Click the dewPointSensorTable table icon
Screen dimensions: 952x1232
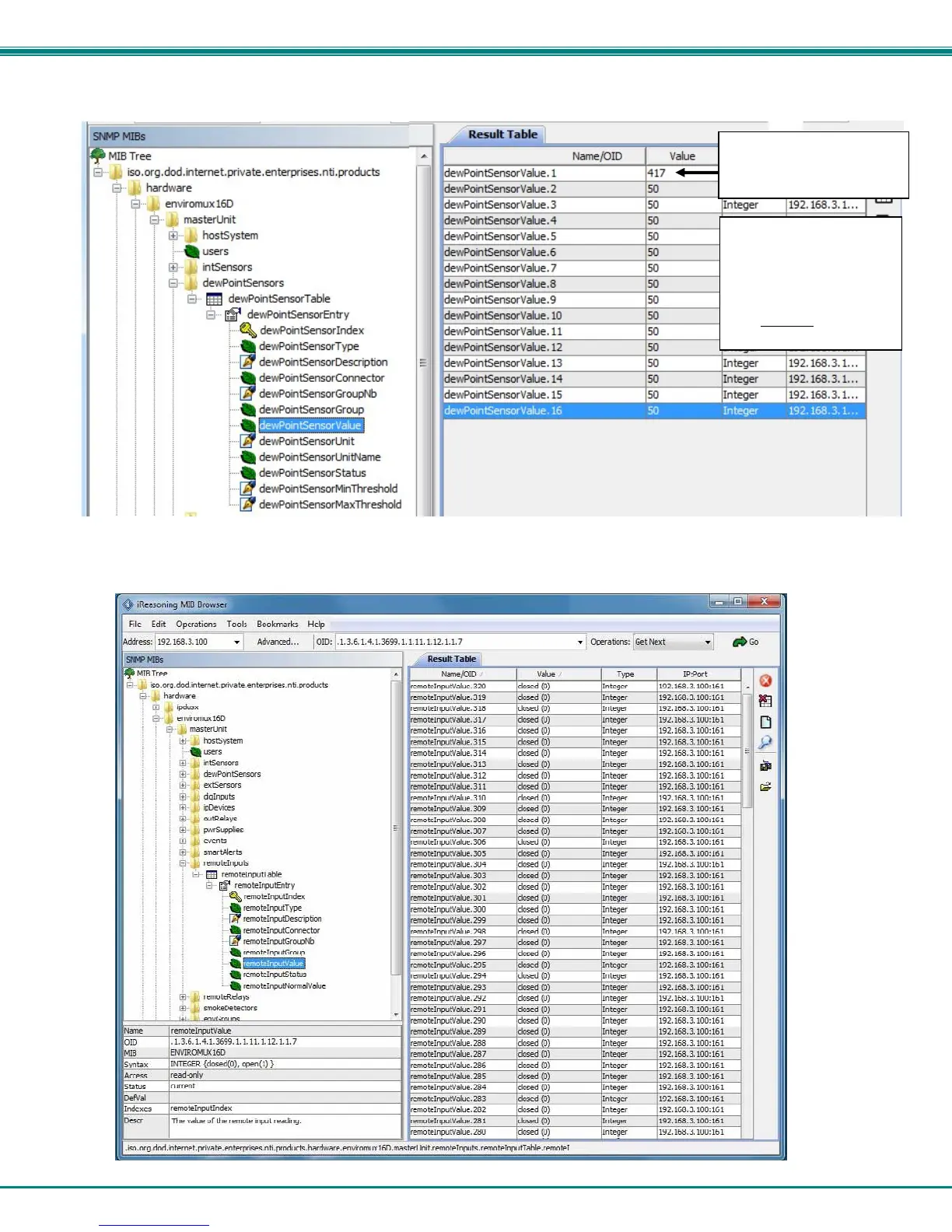pos(214,299)
